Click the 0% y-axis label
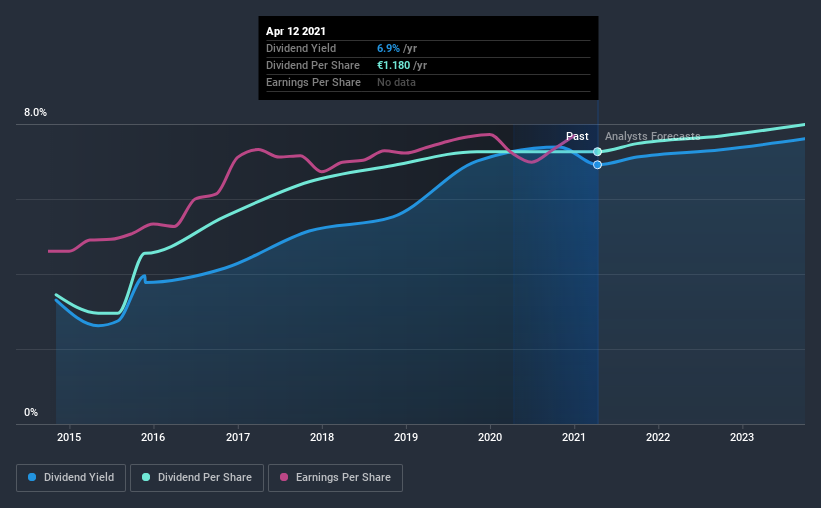821x508 pixels. tap(31, 413)
